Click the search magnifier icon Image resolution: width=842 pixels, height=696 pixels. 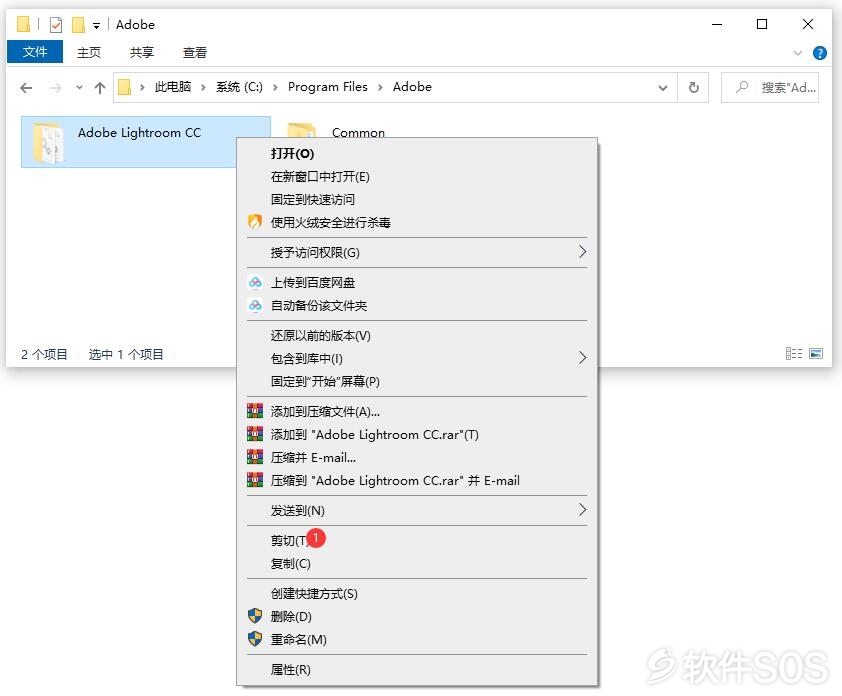(742, 87)
